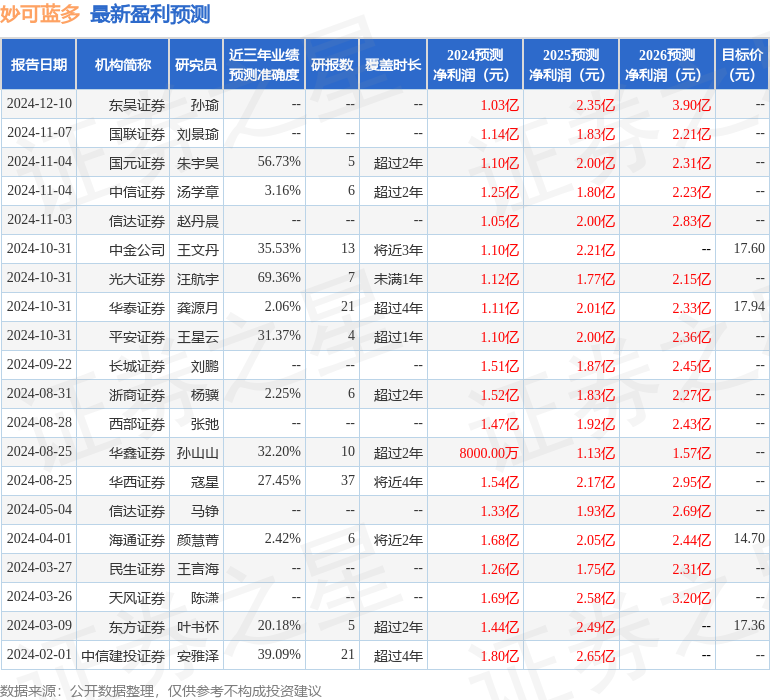Select target price 14.70
Image resolution: width=770 pixels, height=700 pixels.
(x=749, y=538)
